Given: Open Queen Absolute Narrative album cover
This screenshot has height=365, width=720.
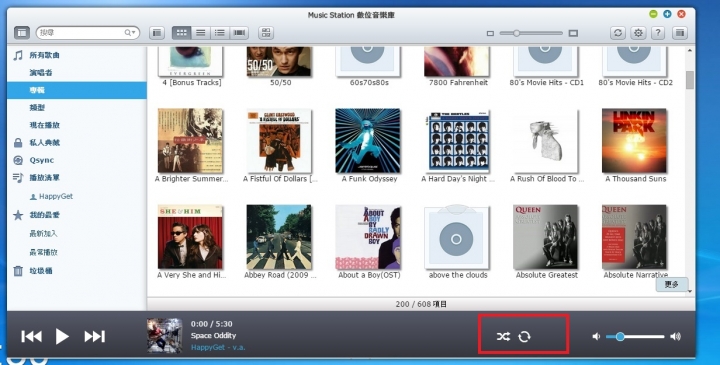Looking at the screenshot, I should coord(634,237).
